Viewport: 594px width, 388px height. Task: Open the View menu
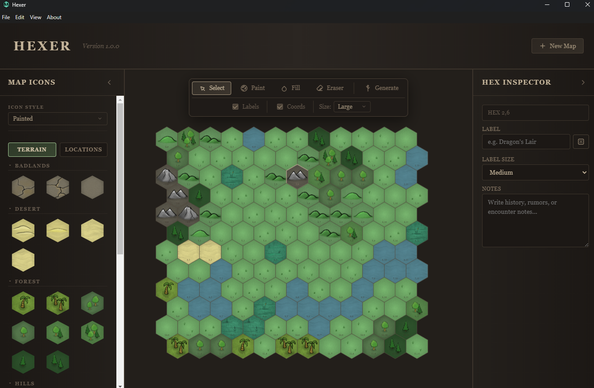click(x=36, y=17)
